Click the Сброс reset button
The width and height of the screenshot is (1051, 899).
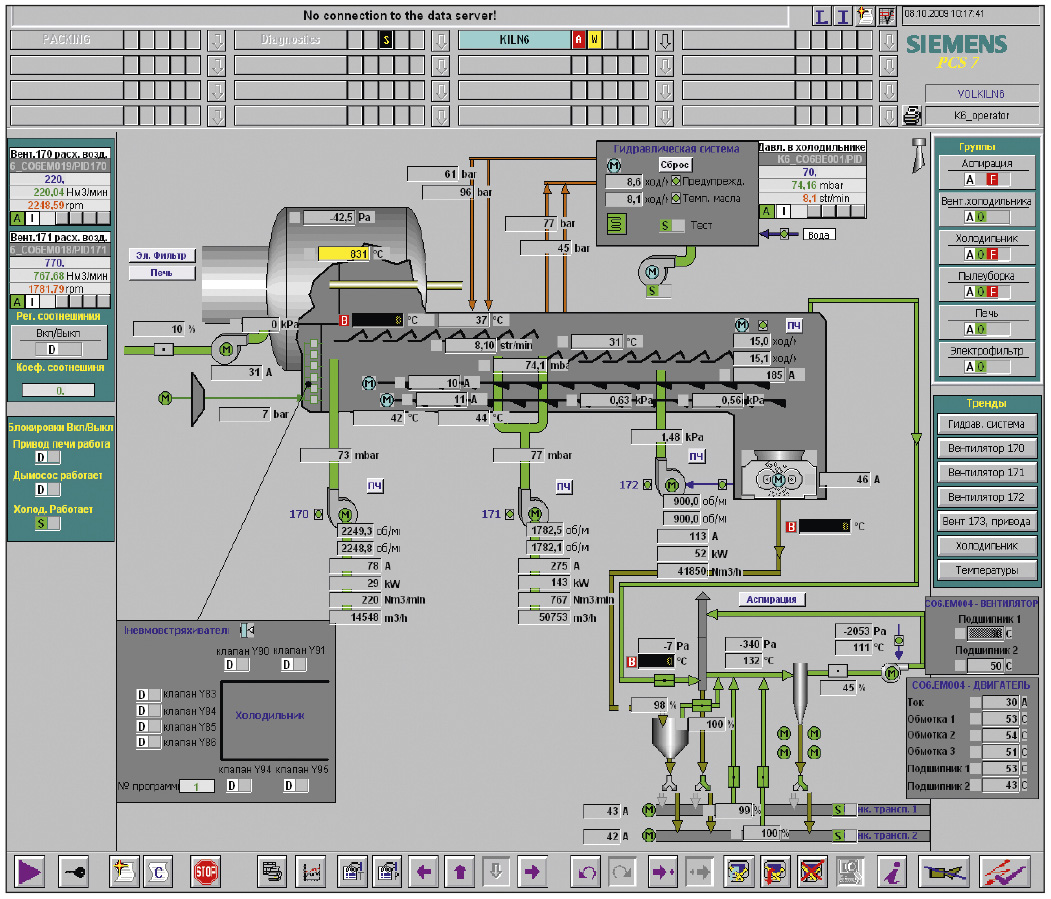point(674,165)
